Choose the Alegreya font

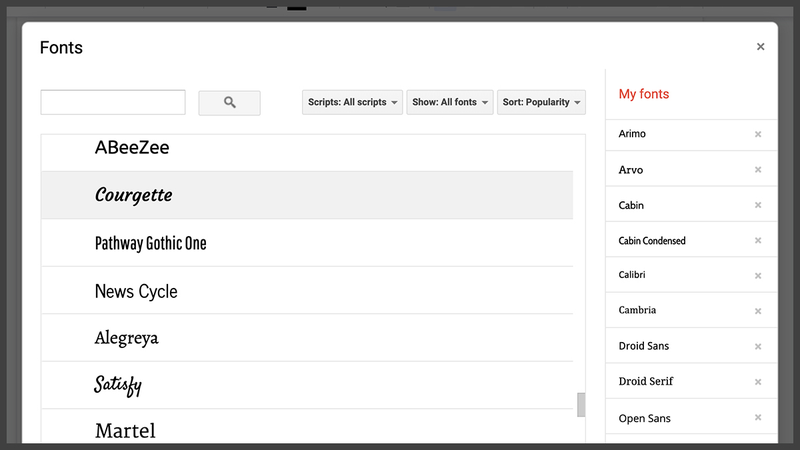307,338
